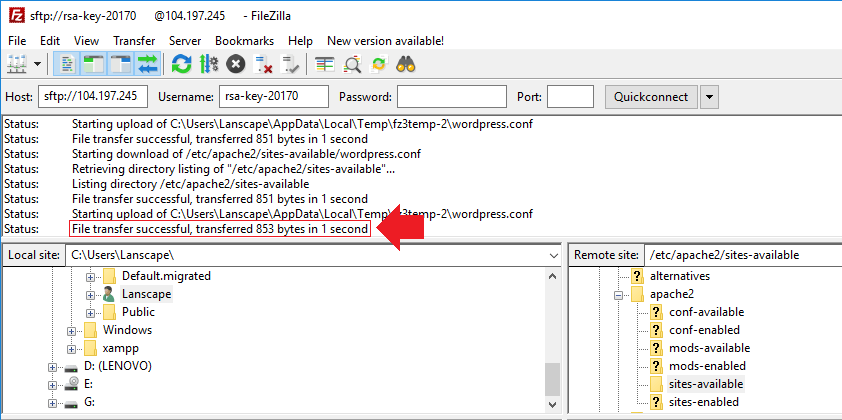
Task: Cancel the current operation
Action: 235,65
